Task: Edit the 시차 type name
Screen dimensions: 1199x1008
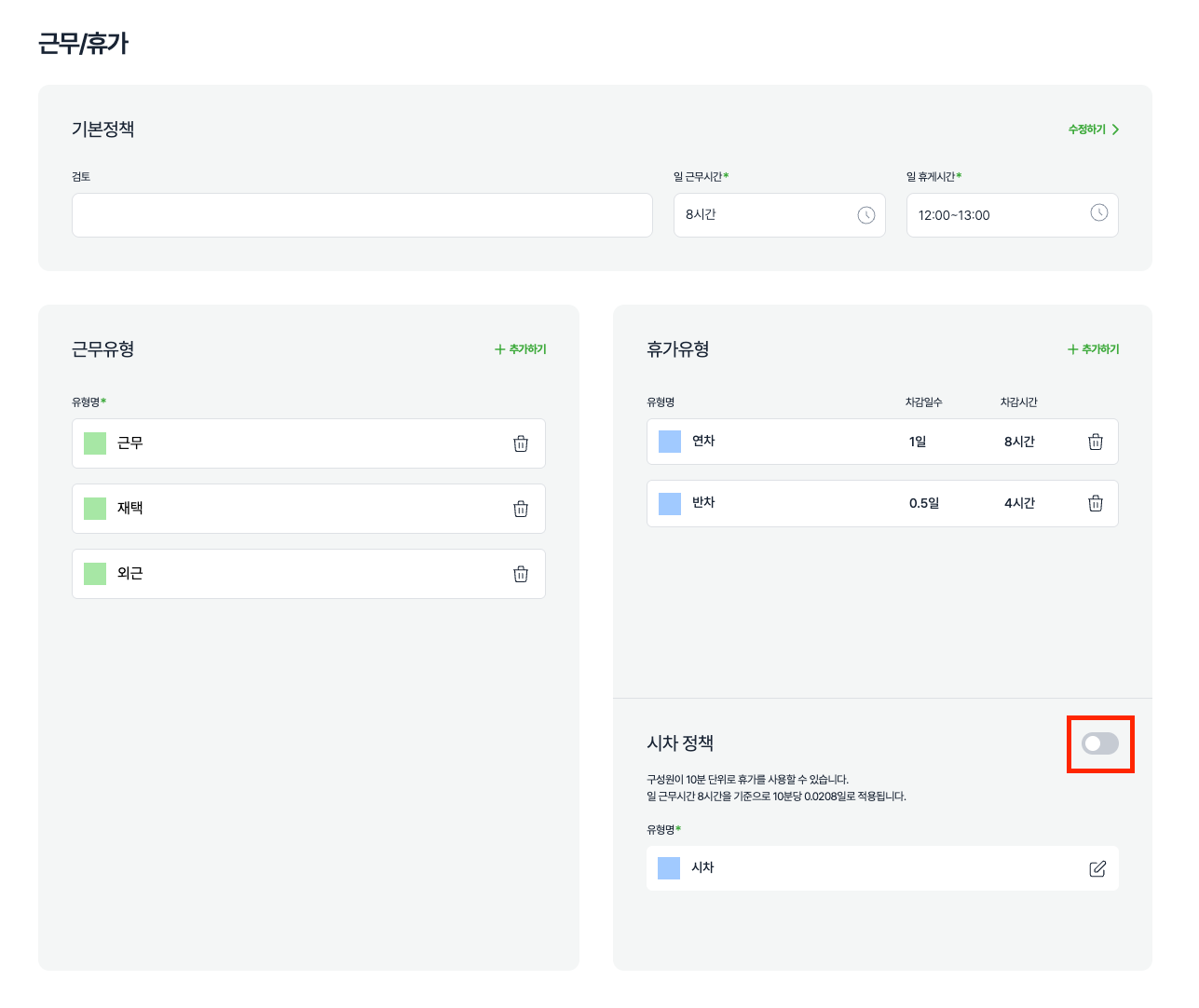Action: click(1097, 868)
